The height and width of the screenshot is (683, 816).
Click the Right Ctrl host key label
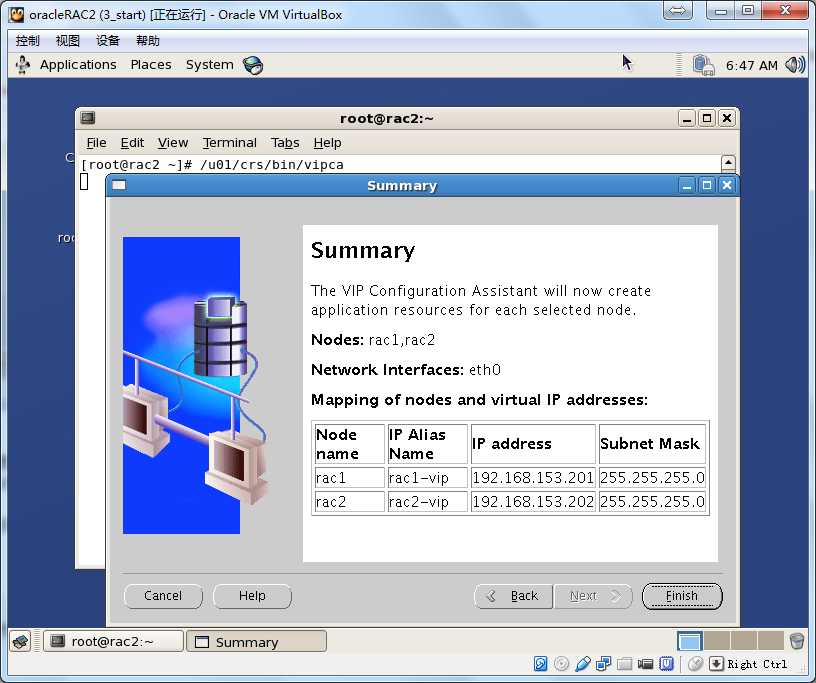(757, 664)
